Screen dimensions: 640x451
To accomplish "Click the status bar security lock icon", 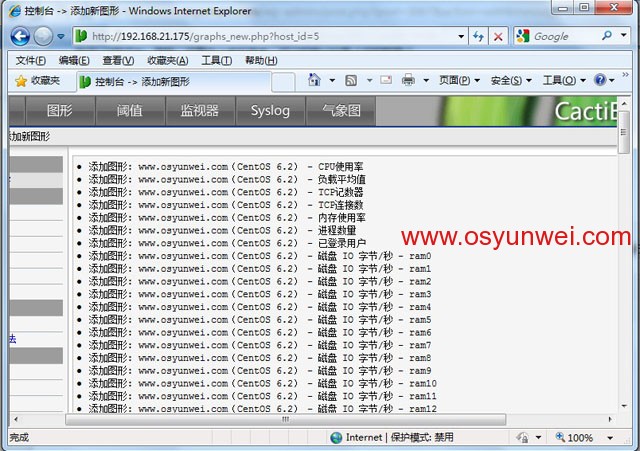I will pos(522,438).
